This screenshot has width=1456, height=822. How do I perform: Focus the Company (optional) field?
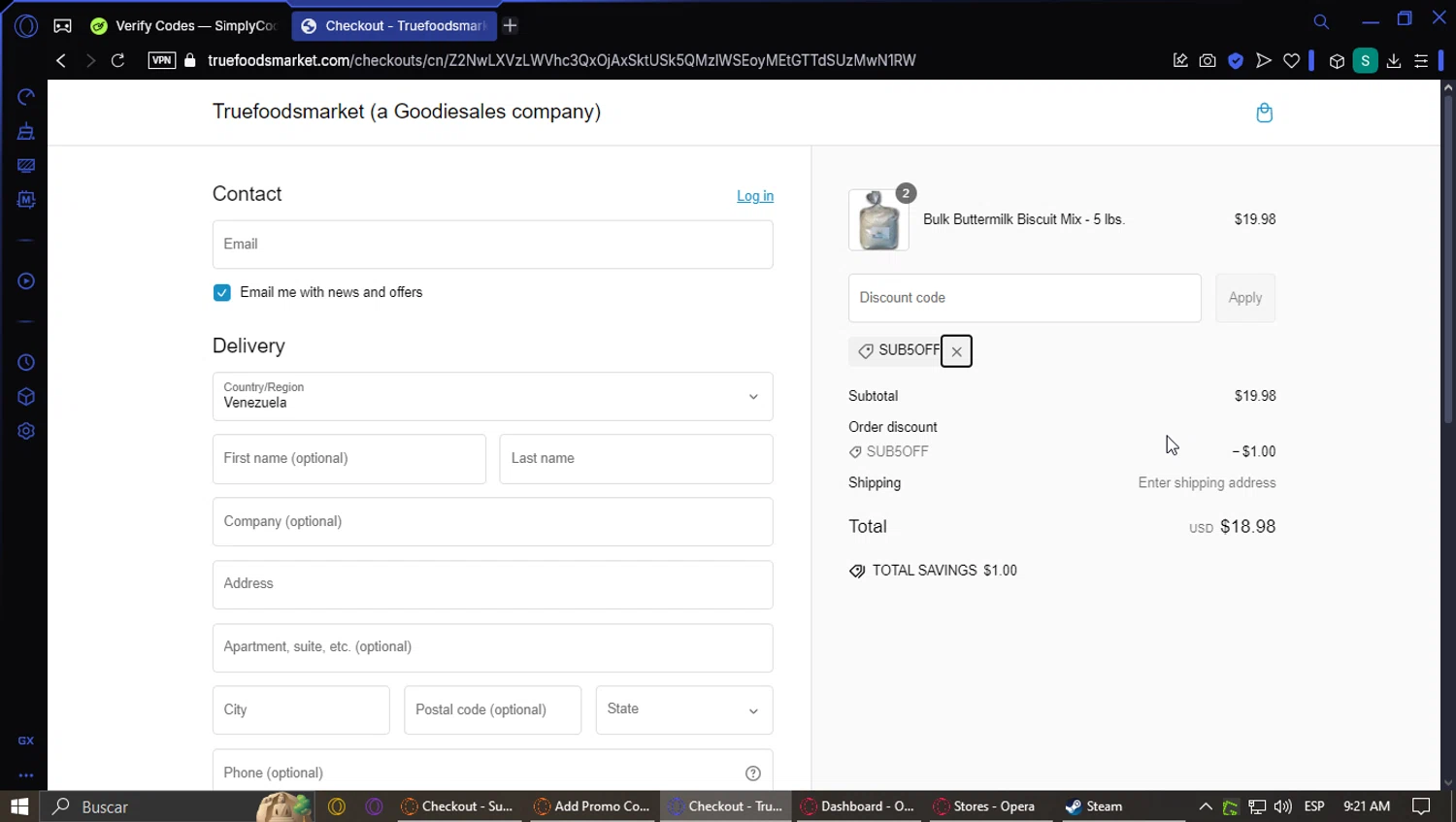point(493,522)
